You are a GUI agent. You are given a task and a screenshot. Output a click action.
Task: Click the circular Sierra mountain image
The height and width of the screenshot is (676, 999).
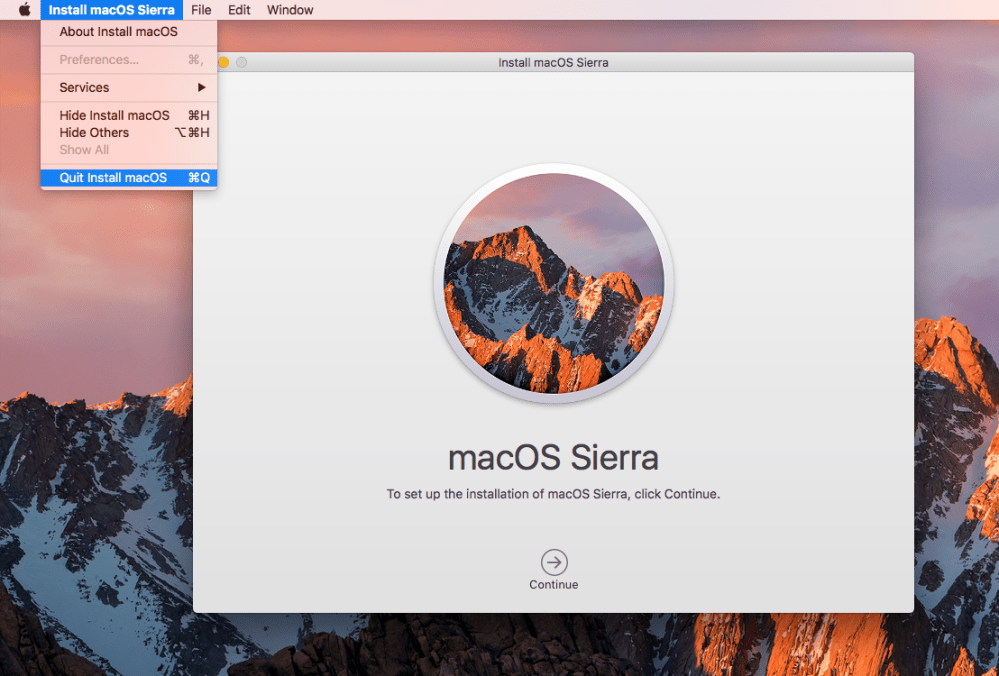(553, 284)
